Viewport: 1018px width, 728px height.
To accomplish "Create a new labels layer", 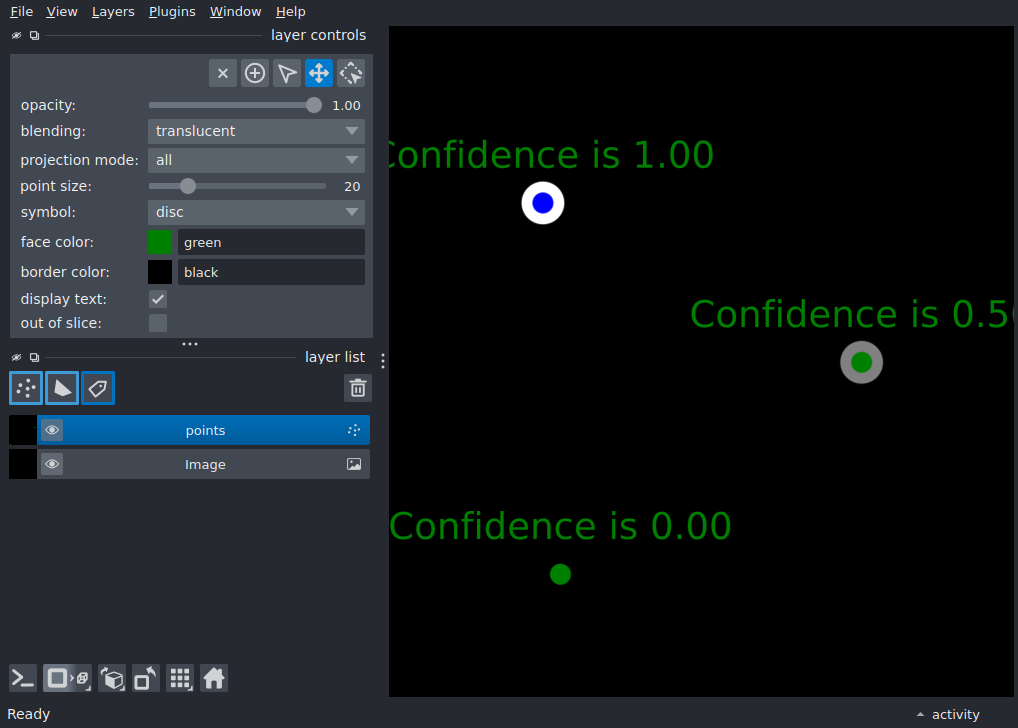I will coord(98,388).
